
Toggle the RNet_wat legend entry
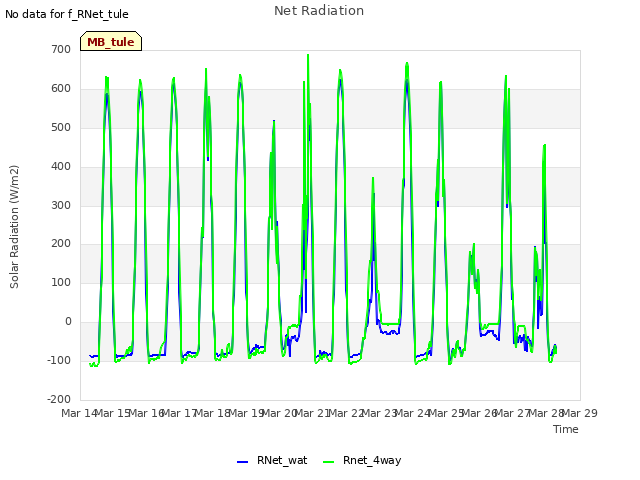point(272,460)
